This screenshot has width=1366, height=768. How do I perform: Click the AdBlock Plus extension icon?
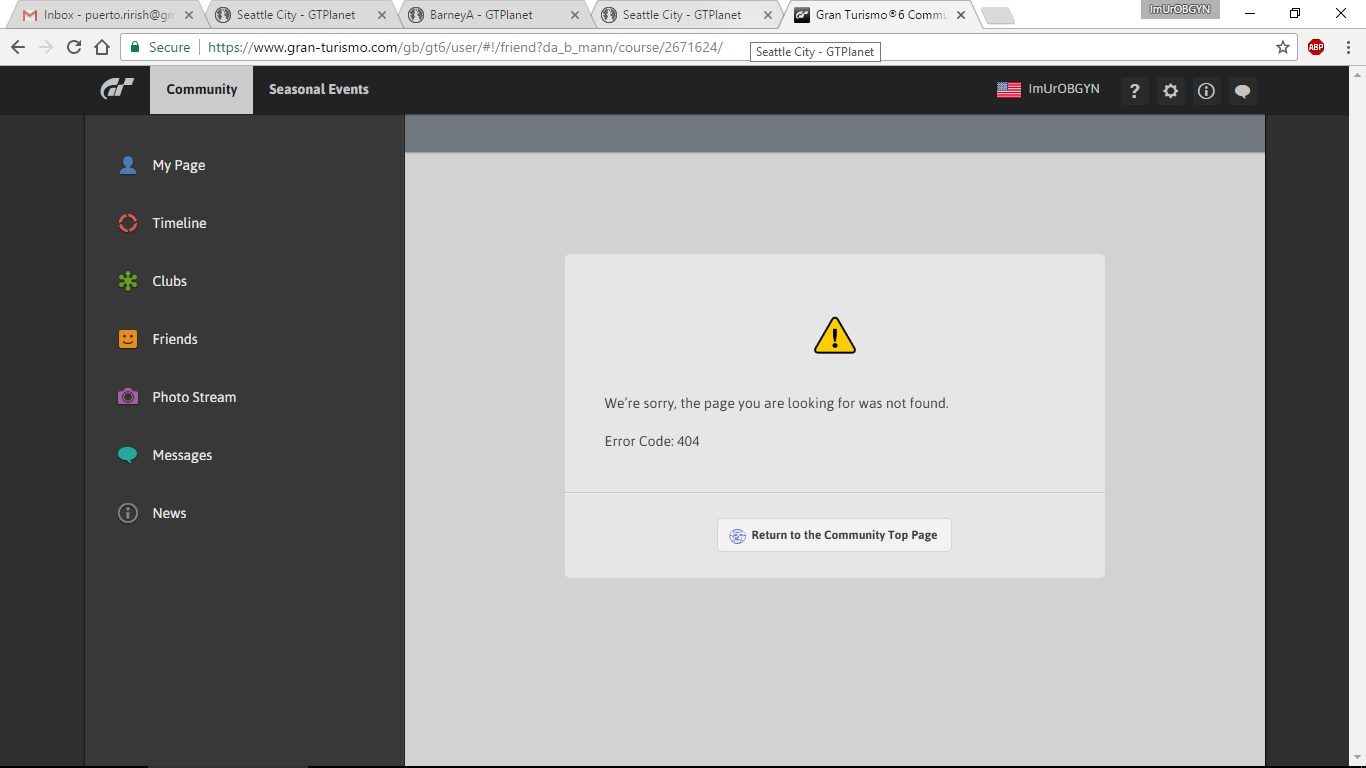click(x=1316, y=47)
